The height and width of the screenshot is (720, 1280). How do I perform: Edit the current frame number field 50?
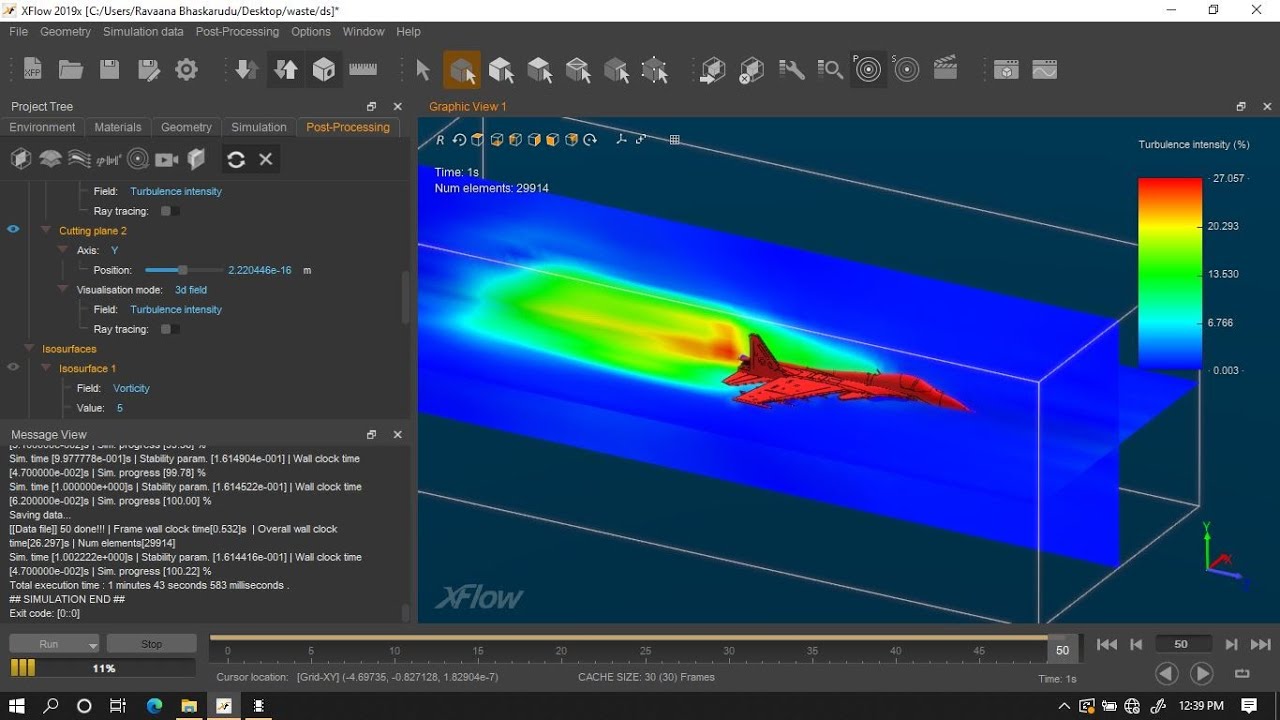pyautogui.click(x=1181, y=645)
